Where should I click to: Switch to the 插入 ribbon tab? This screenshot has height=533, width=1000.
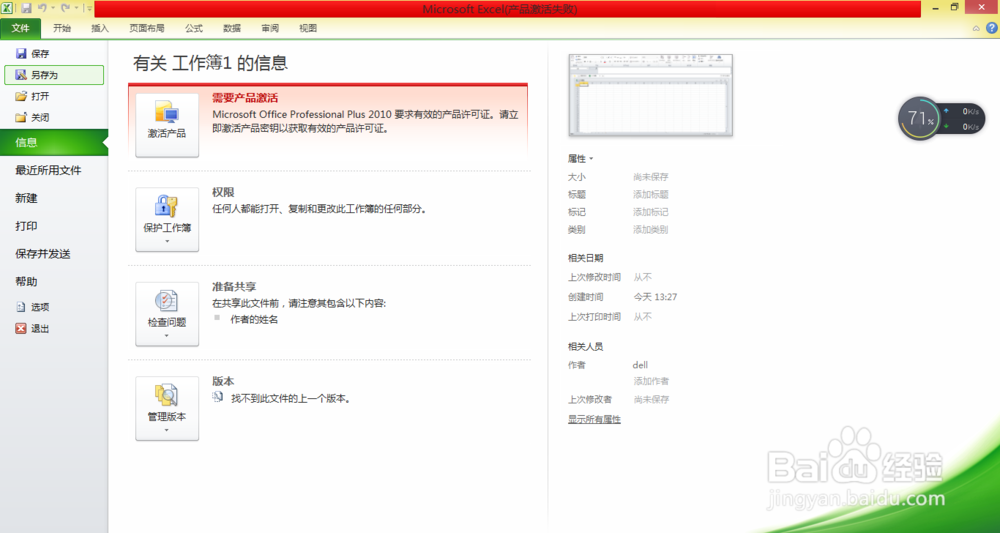pyautogui.click(x=100, y=28)
